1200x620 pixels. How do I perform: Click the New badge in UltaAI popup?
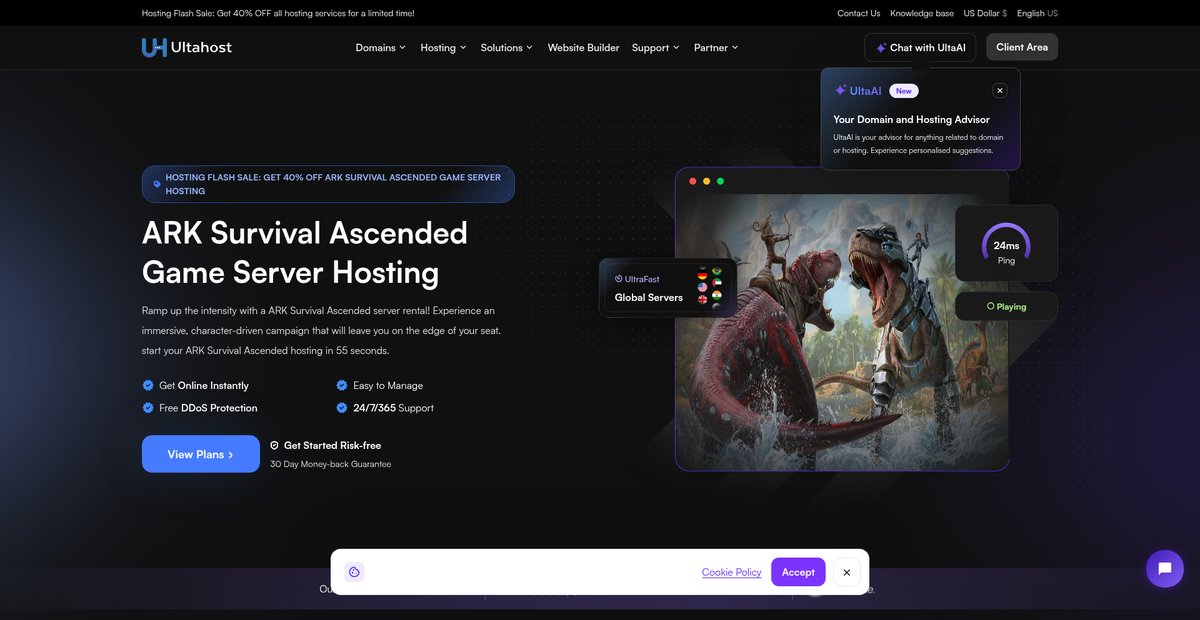click(904, 91)
